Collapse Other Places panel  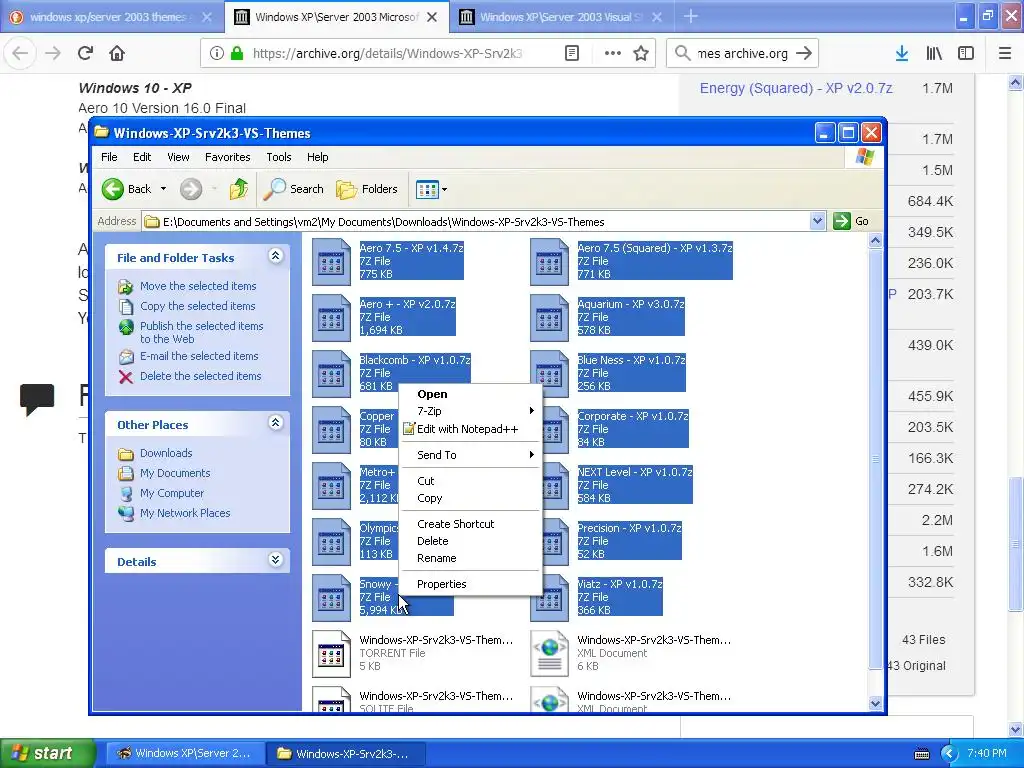[276, 423]
